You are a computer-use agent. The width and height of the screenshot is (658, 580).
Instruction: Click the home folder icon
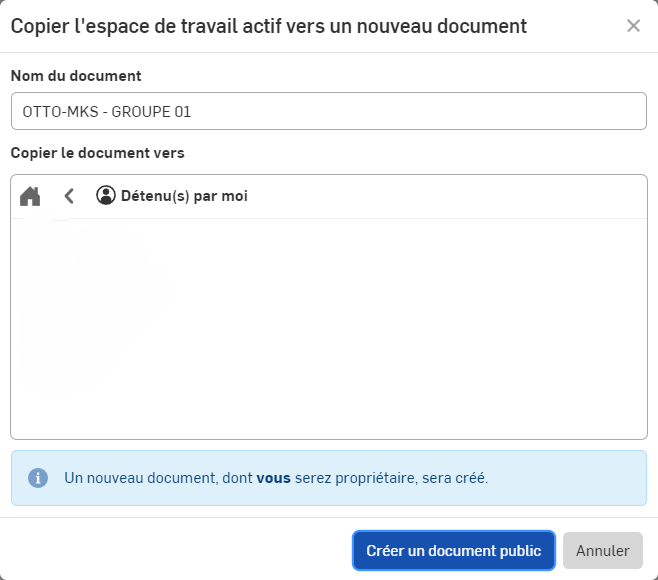(30, 196)
